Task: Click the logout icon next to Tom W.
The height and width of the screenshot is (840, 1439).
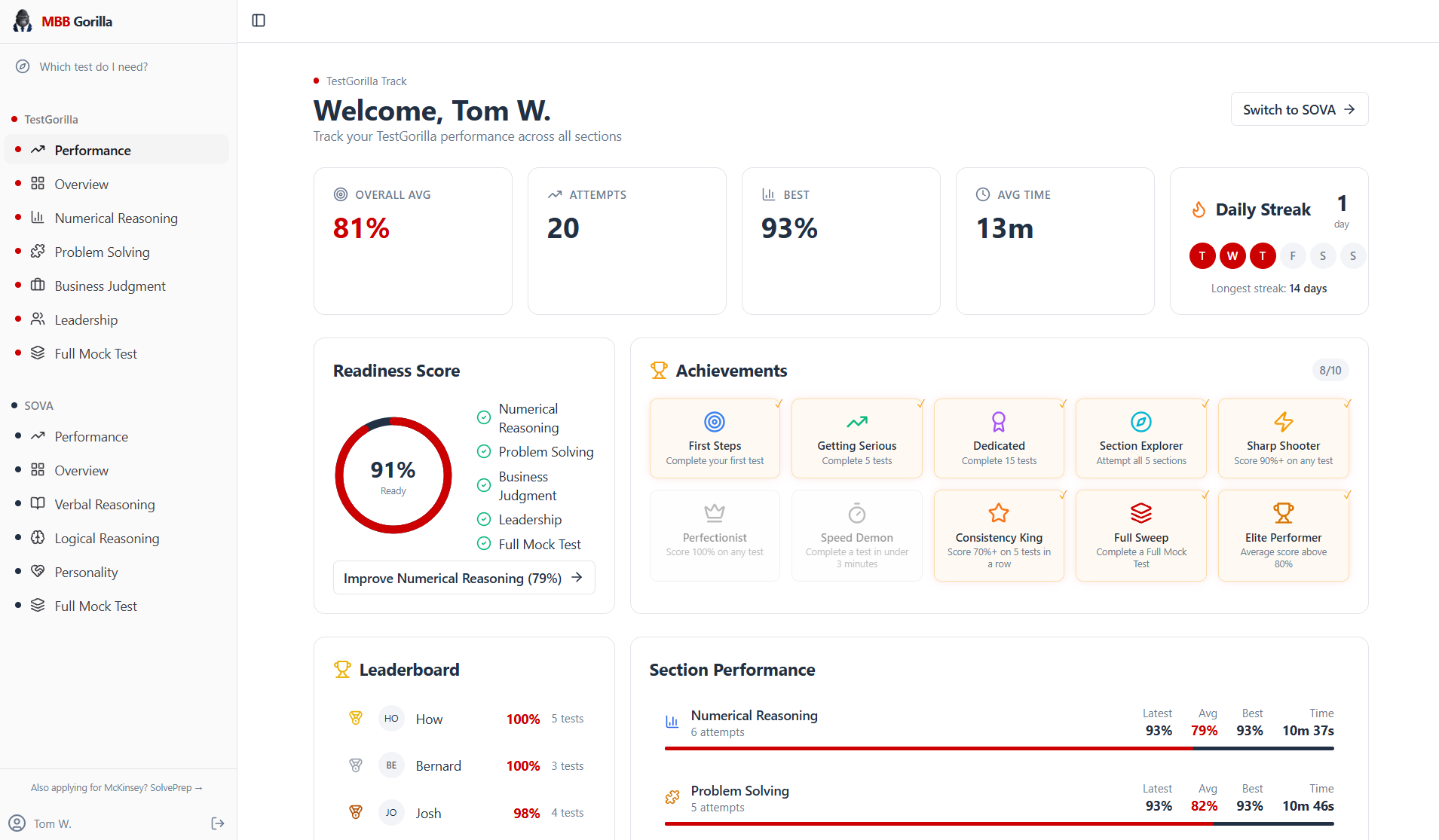Action: [x=218, y=823]
